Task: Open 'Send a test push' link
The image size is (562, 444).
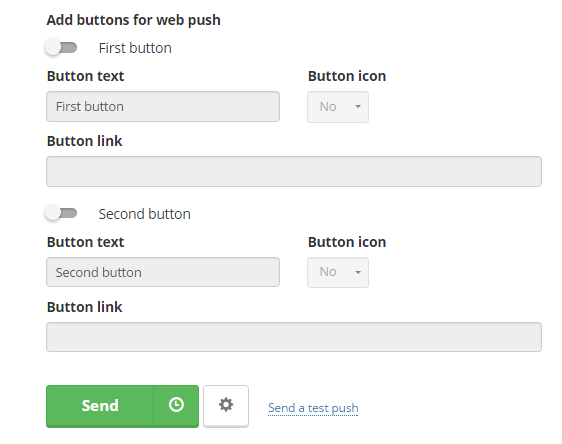Action: [313, 408]
